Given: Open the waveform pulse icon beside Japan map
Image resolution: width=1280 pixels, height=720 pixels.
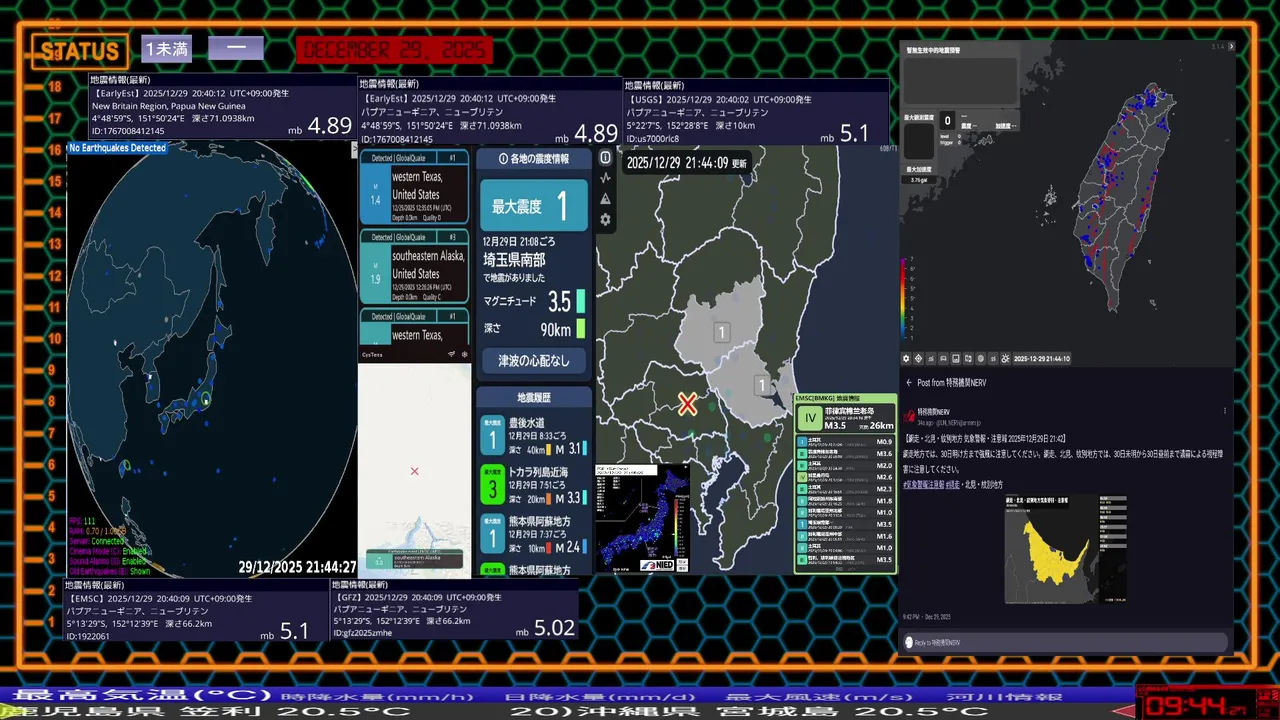Looking at the screenshot, I should coord(605,178).
